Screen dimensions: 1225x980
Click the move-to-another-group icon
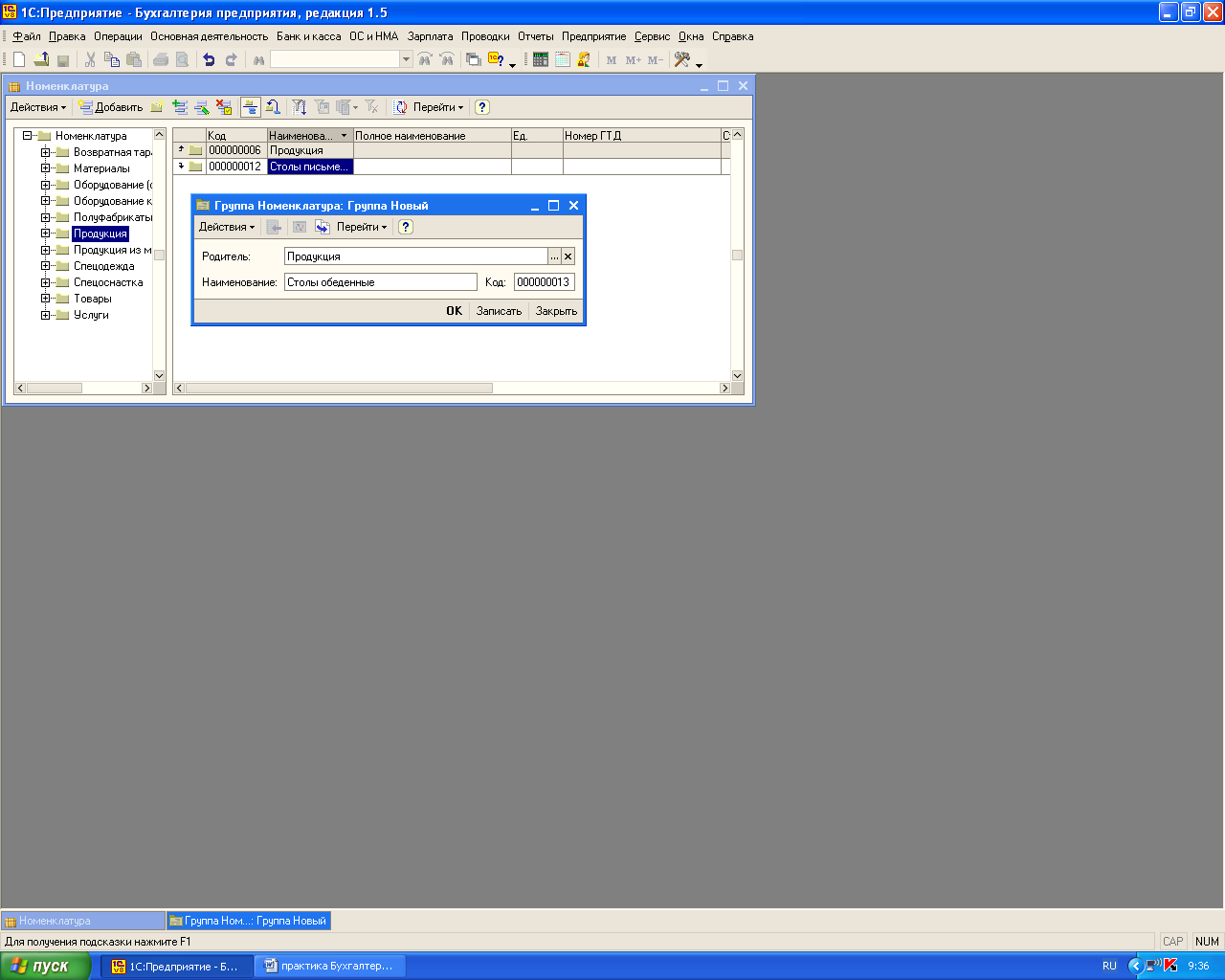pyautogui.click(x=273, y=107)
